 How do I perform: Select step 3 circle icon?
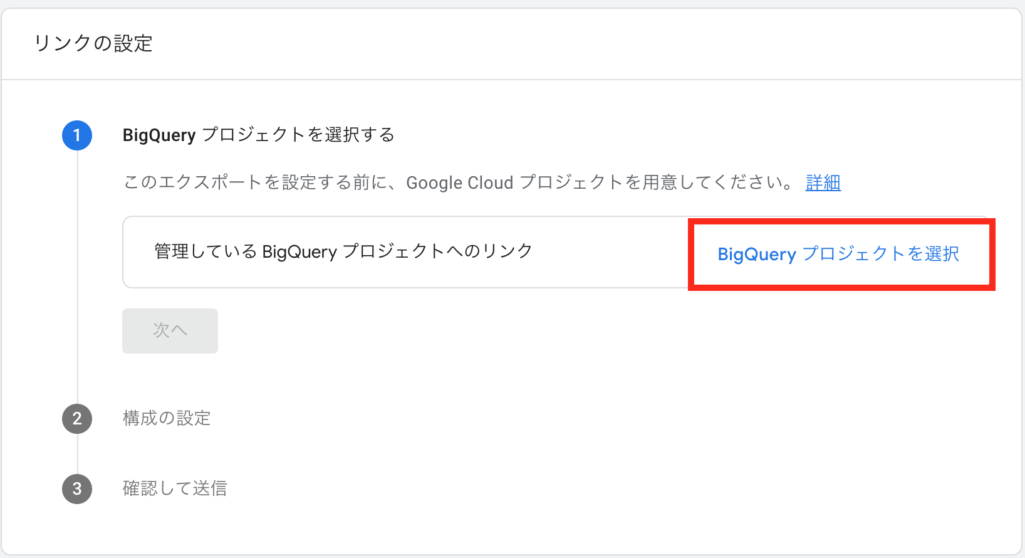click(x=77, y=489)
